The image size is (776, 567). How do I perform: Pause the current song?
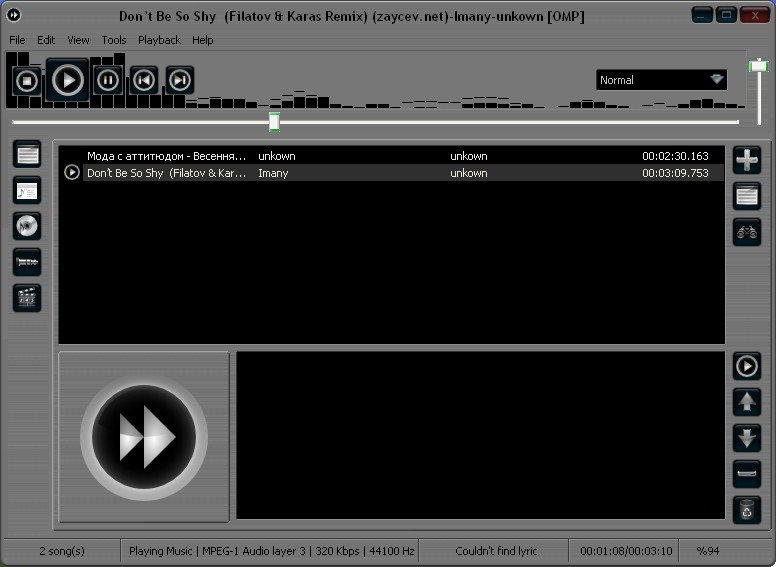108,80
